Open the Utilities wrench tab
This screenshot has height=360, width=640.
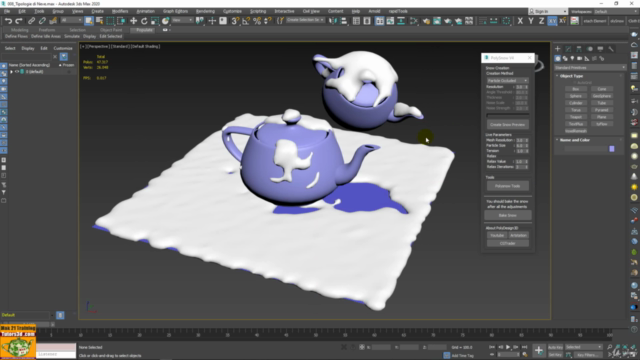(611, 49)
